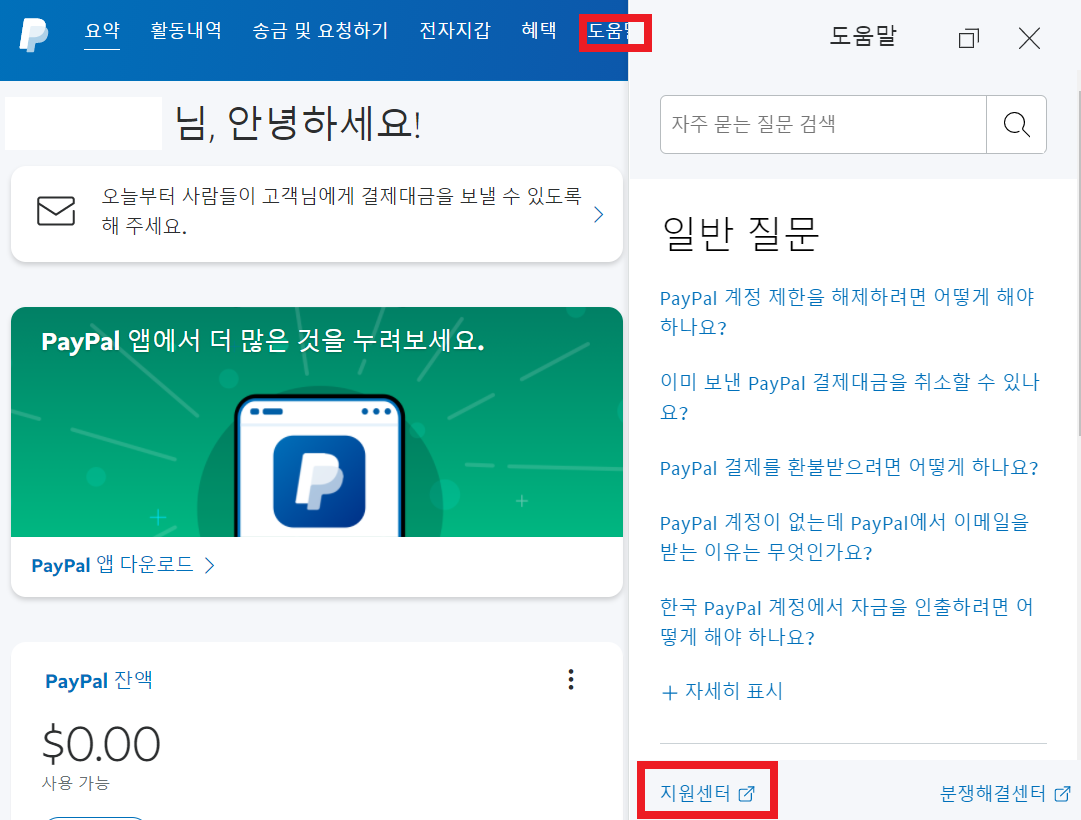The image size is (1081, 820).
Task: Click the 님, 안녕하세요! greeting
Action: (x=298, y=123)
